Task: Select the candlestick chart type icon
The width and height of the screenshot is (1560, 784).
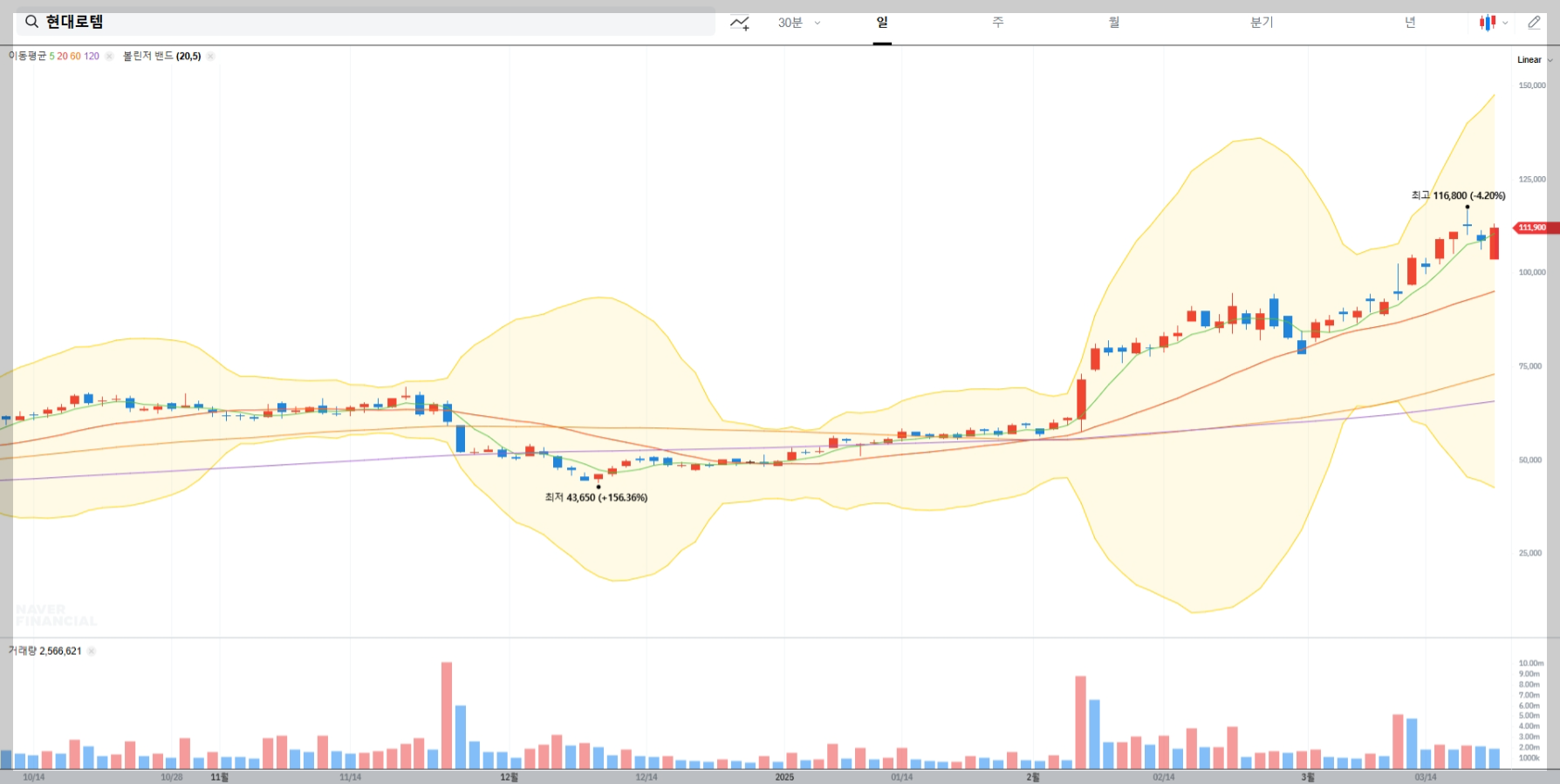Action: tap(1487, 23)
